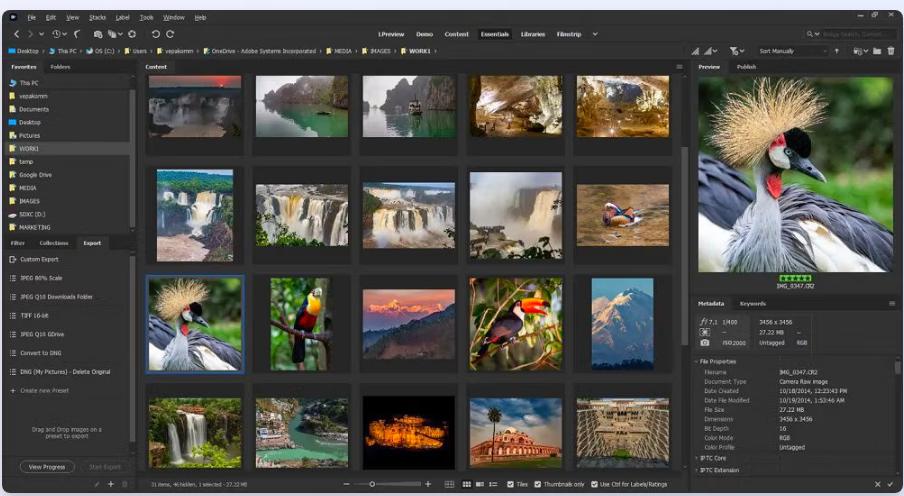Toggle the Tiles checkbox
904x496 pixels.
(508, 484)
